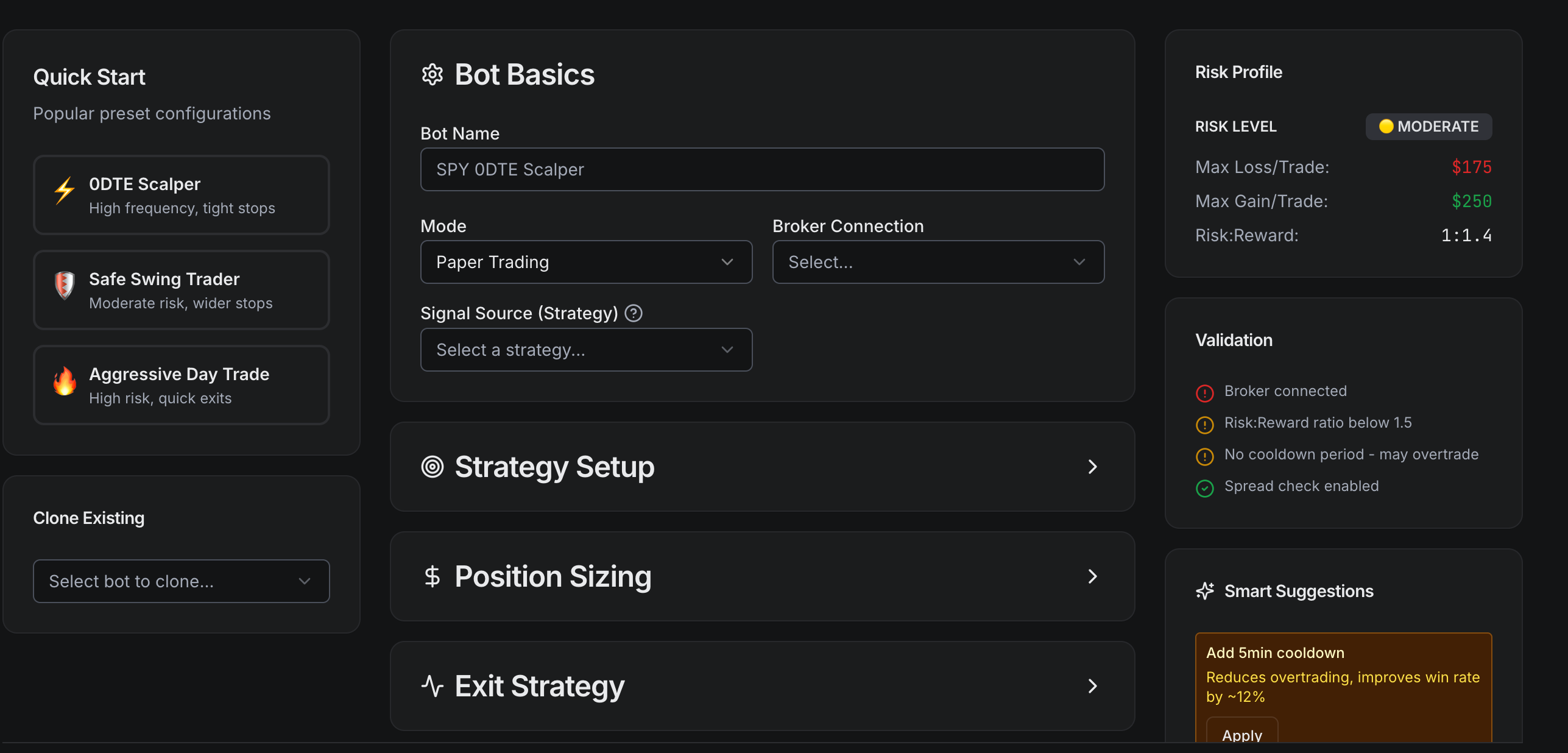Viewport: 1568px width, 753px height.
Task: Click the Bot Name input field
Action: click(762, 169)
